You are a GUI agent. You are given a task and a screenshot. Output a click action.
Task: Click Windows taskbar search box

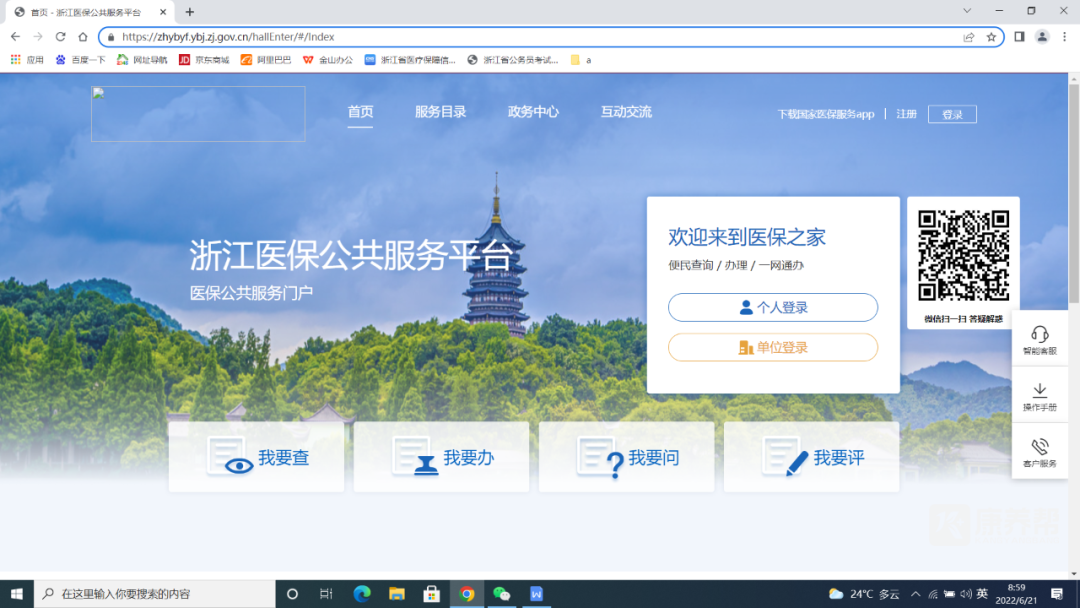(x=154, y=594)
